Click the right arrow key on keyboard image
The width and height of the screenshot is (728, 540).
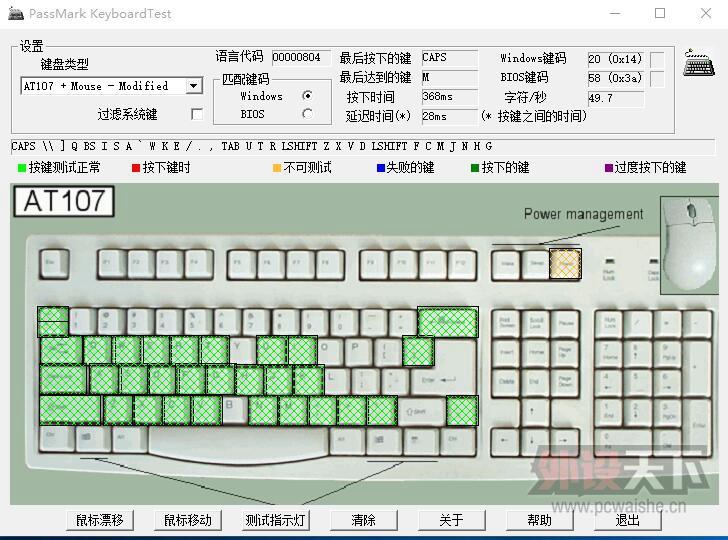click(x=563, y=441)
